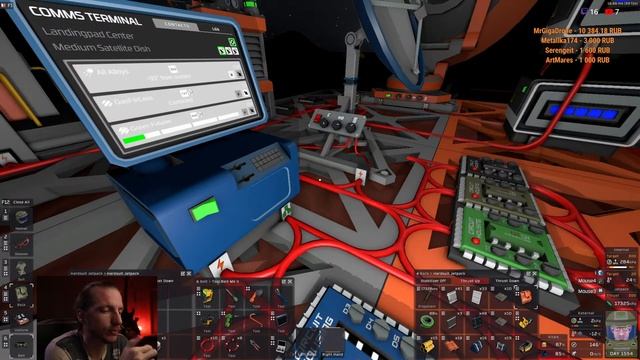640x360 pixels.
Task: Hit the red button on satellite dish control box
Action: 318,119
